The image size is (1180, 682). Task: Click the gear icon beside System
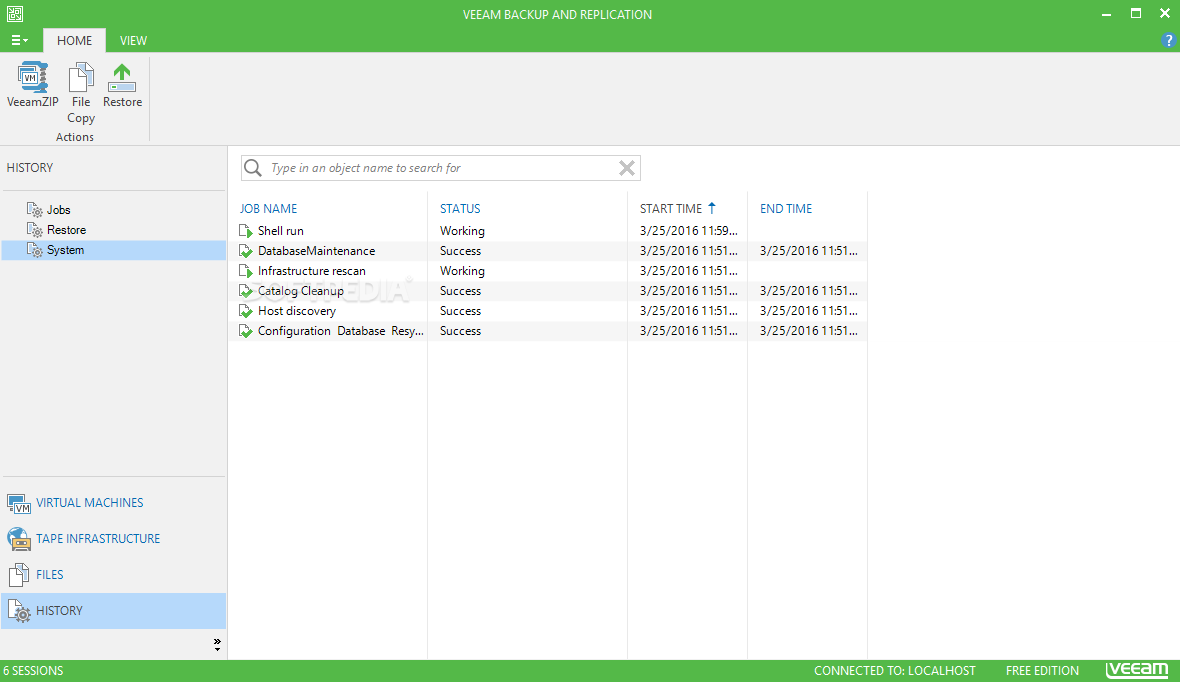coord(35,250)
